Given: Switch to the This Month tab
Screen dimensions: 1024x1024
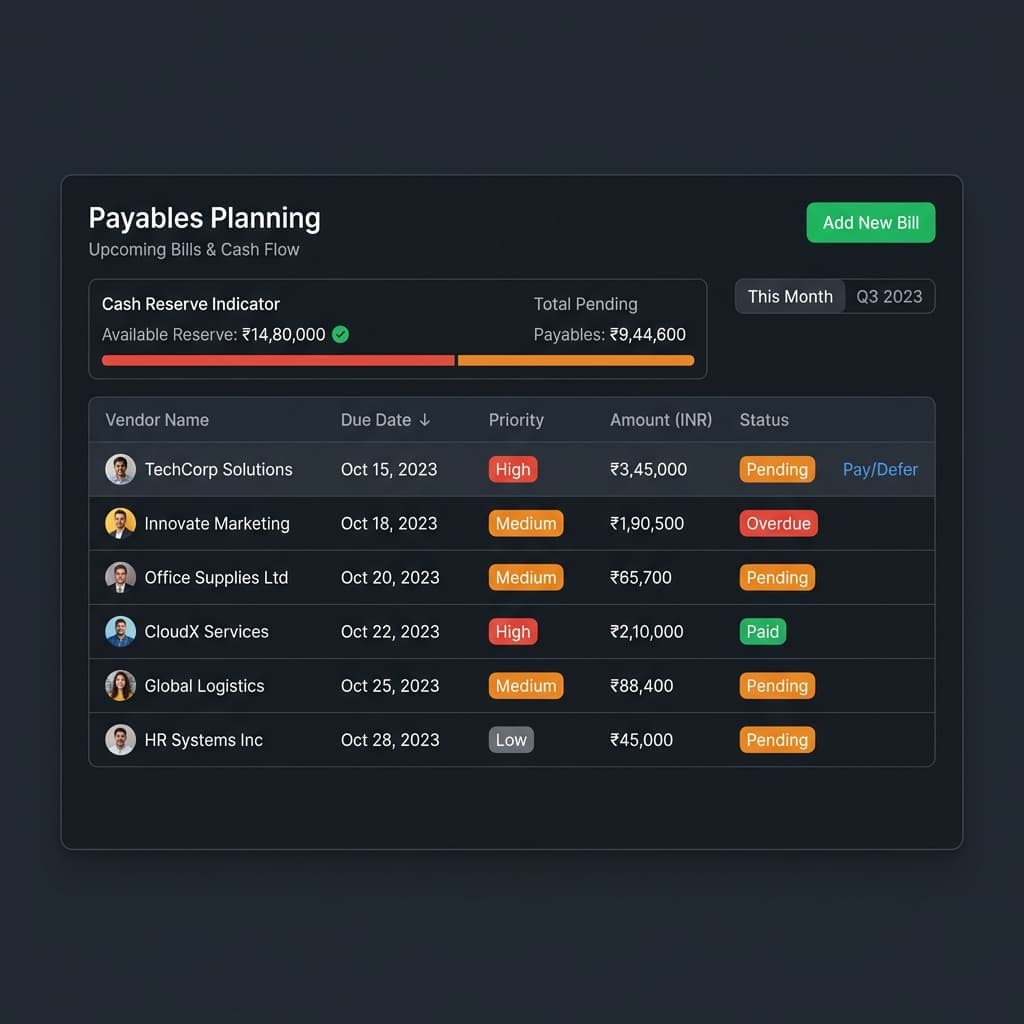Looking at the screenshot, I should (790, 296).
